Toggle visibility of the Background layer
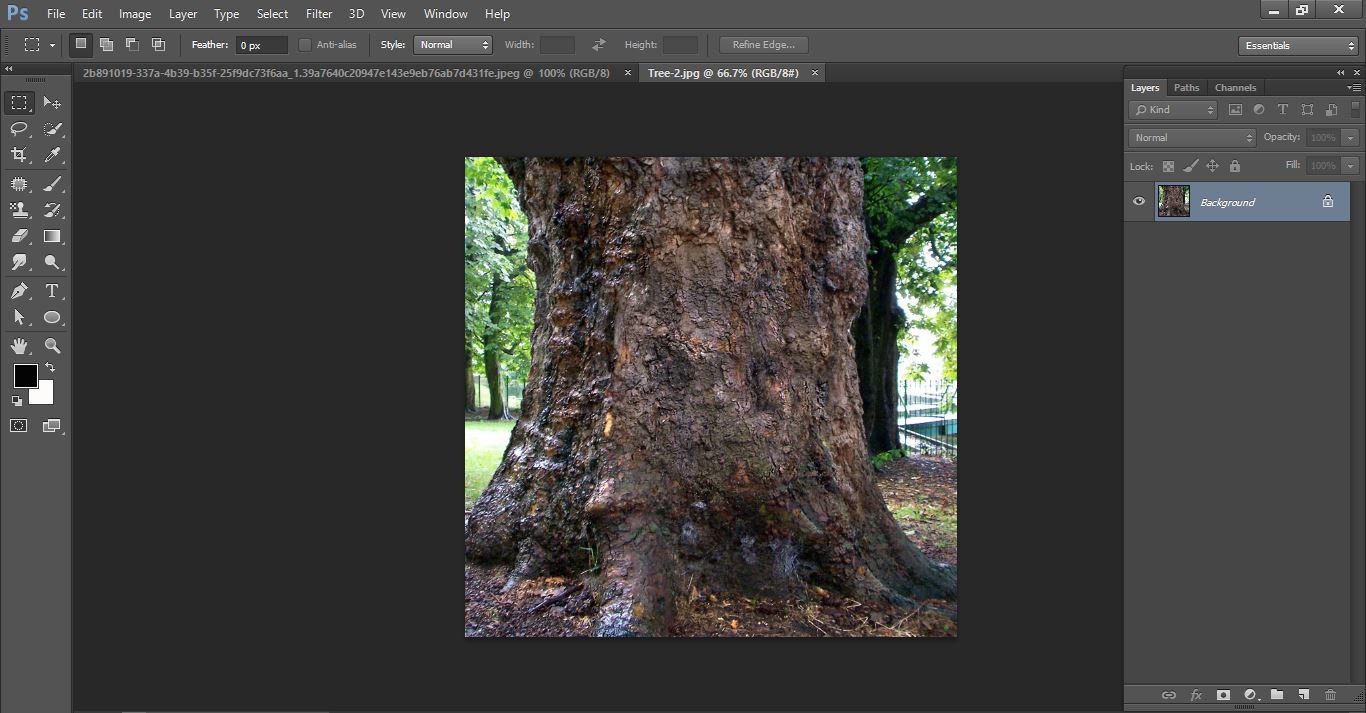1366x713 pixels. [1138, 201]
